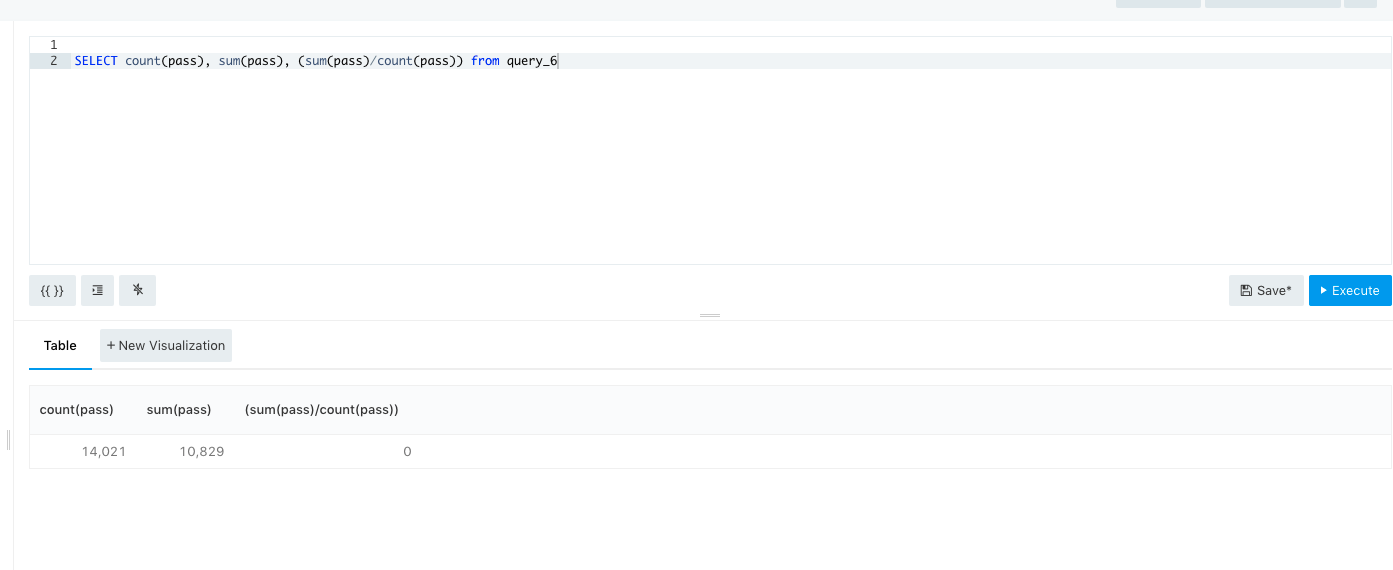Add a parameter with the {{ }} button
Image resolution: width=1393 pixels, height=570 pixels.
(52, 290)
